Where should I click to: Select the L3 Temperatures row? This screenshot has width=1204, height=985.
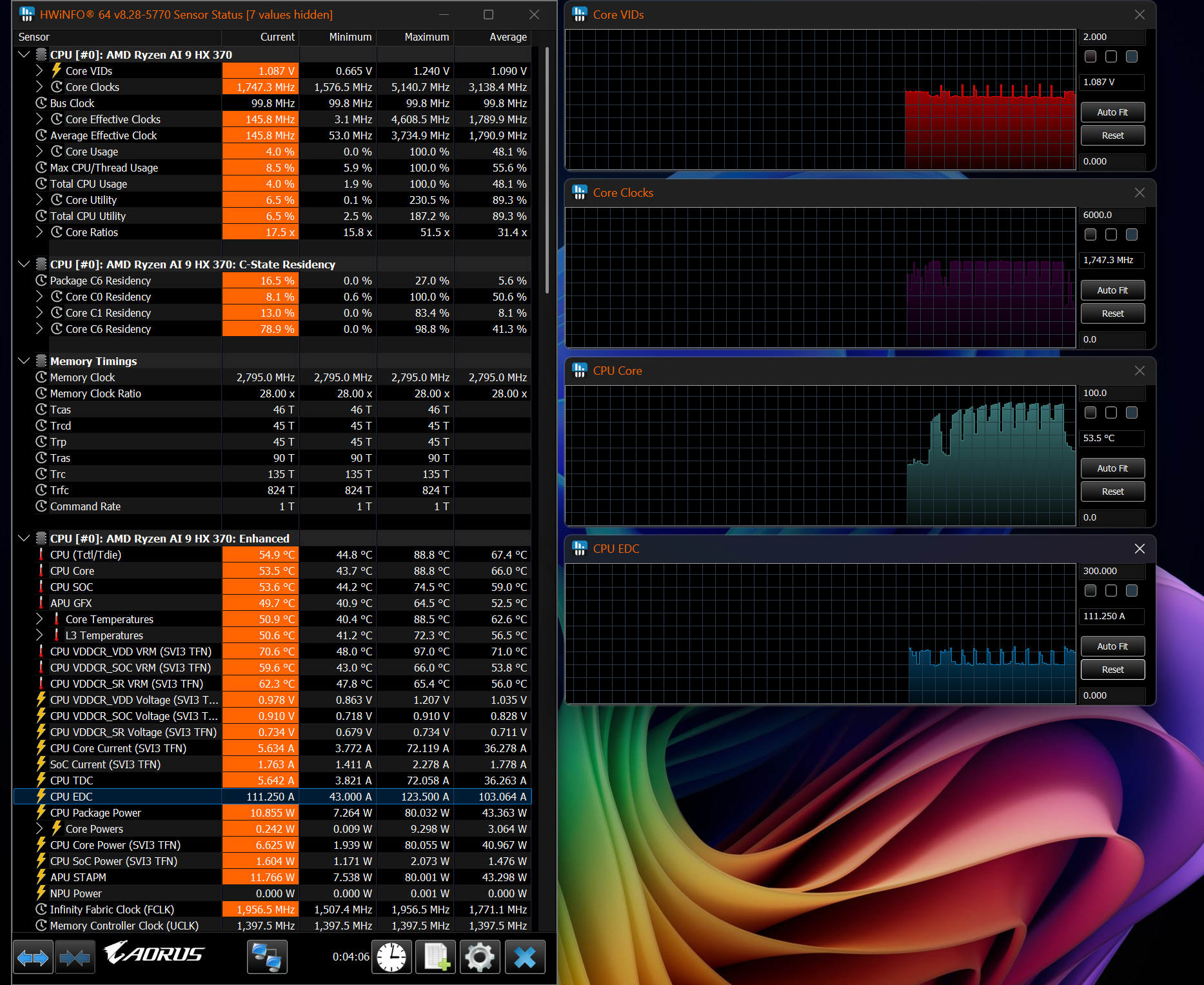tap(272, 635)
